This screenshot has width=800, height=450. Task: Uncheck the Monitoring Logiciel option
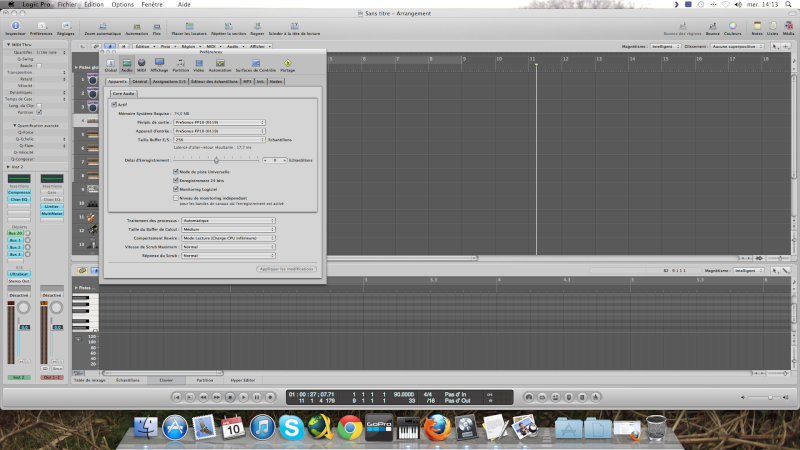(x=176, y=188)
